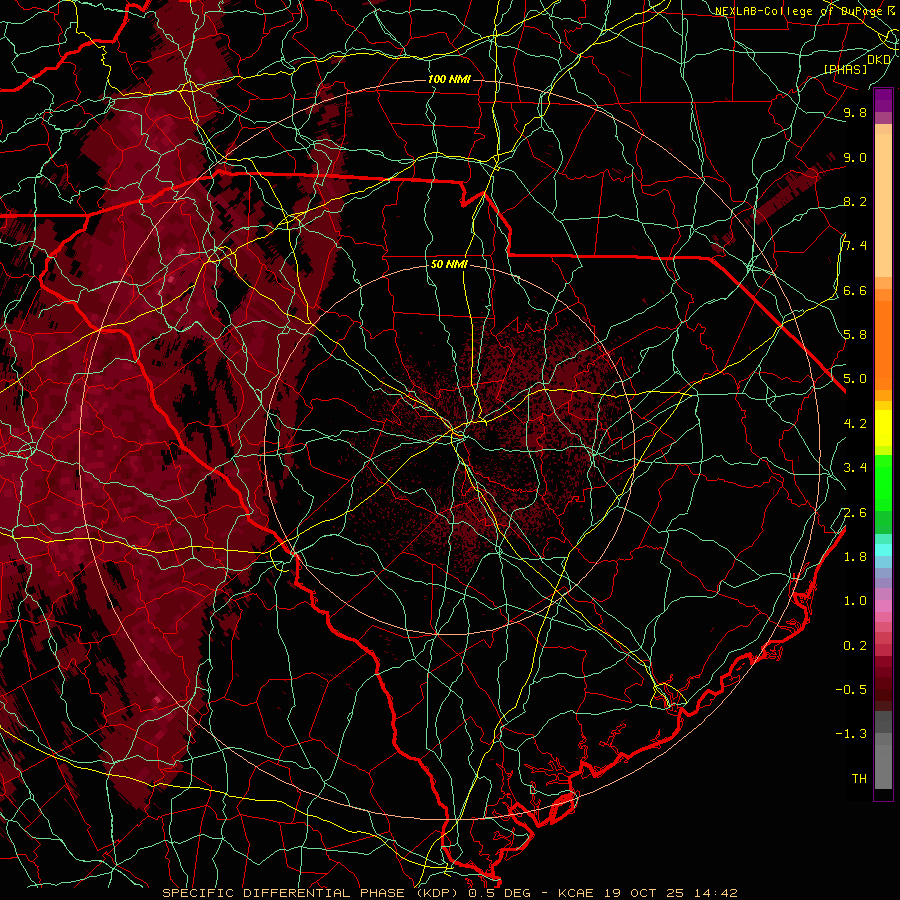Click the 9.8 legend value
The height and width of the screenshot is (900, 900).
pyautogui.click(x=855, y=113)
